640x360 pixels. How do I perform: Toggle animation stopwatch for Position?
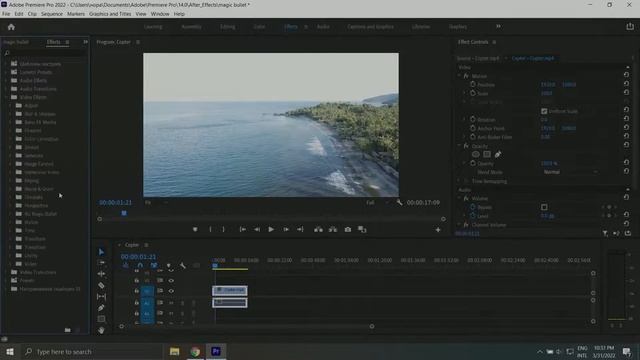(x=473, y=84)
